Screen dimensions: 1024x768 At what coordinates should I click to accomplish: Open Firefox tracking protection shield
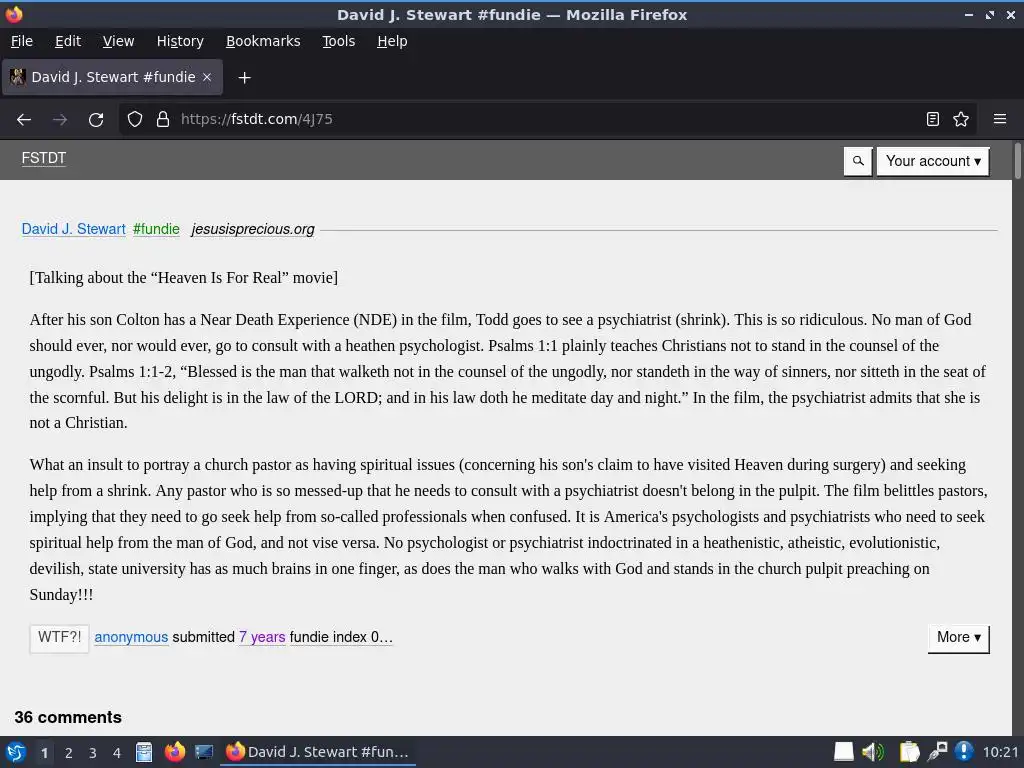(x=135, y=120)
